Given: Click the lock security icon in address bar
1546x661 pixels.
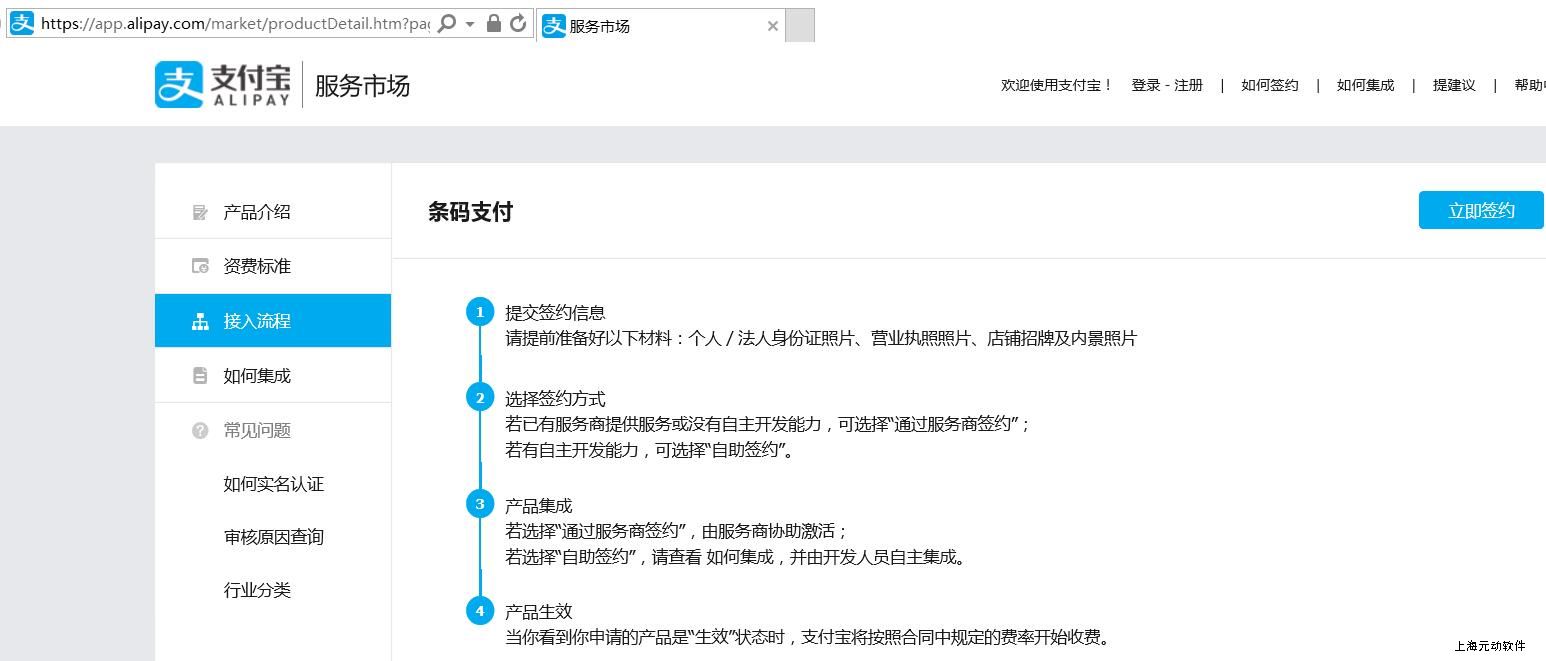Looking at the screenshot, I should pyautogui.click(x=494, y=24).
